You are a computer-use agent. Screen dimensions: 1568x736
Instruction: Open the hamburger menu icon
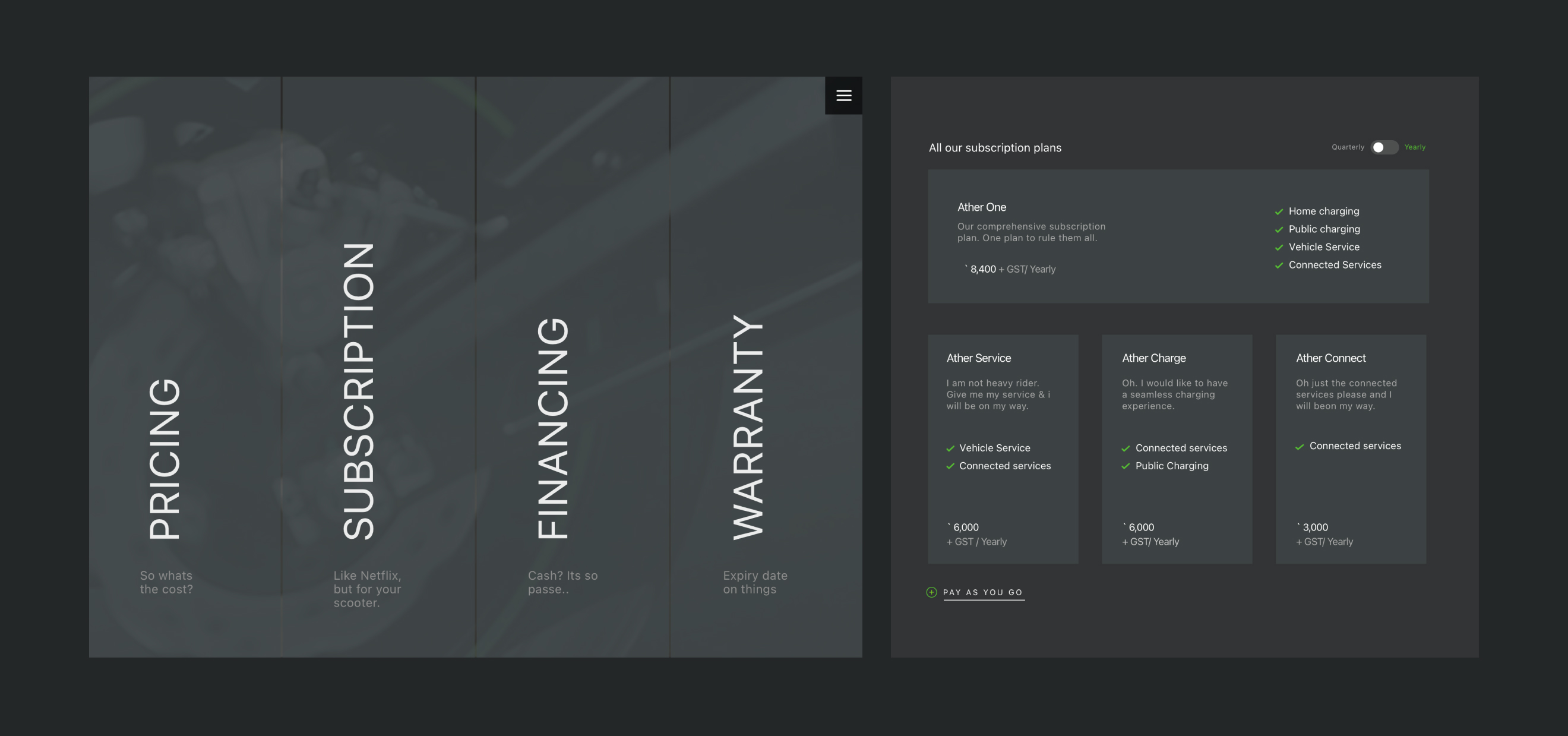(x=843, y=96)
